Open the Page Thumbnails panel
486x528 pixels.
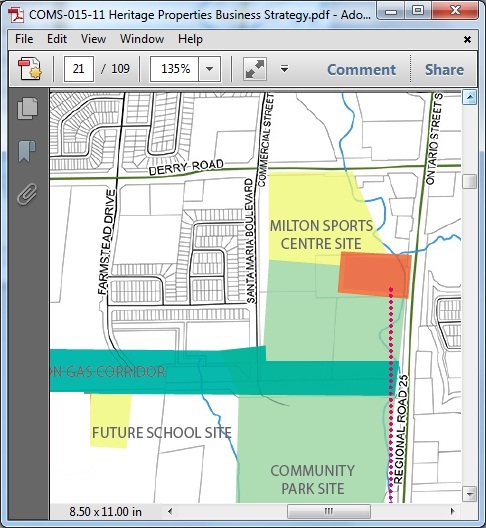(x=28, y=108)
